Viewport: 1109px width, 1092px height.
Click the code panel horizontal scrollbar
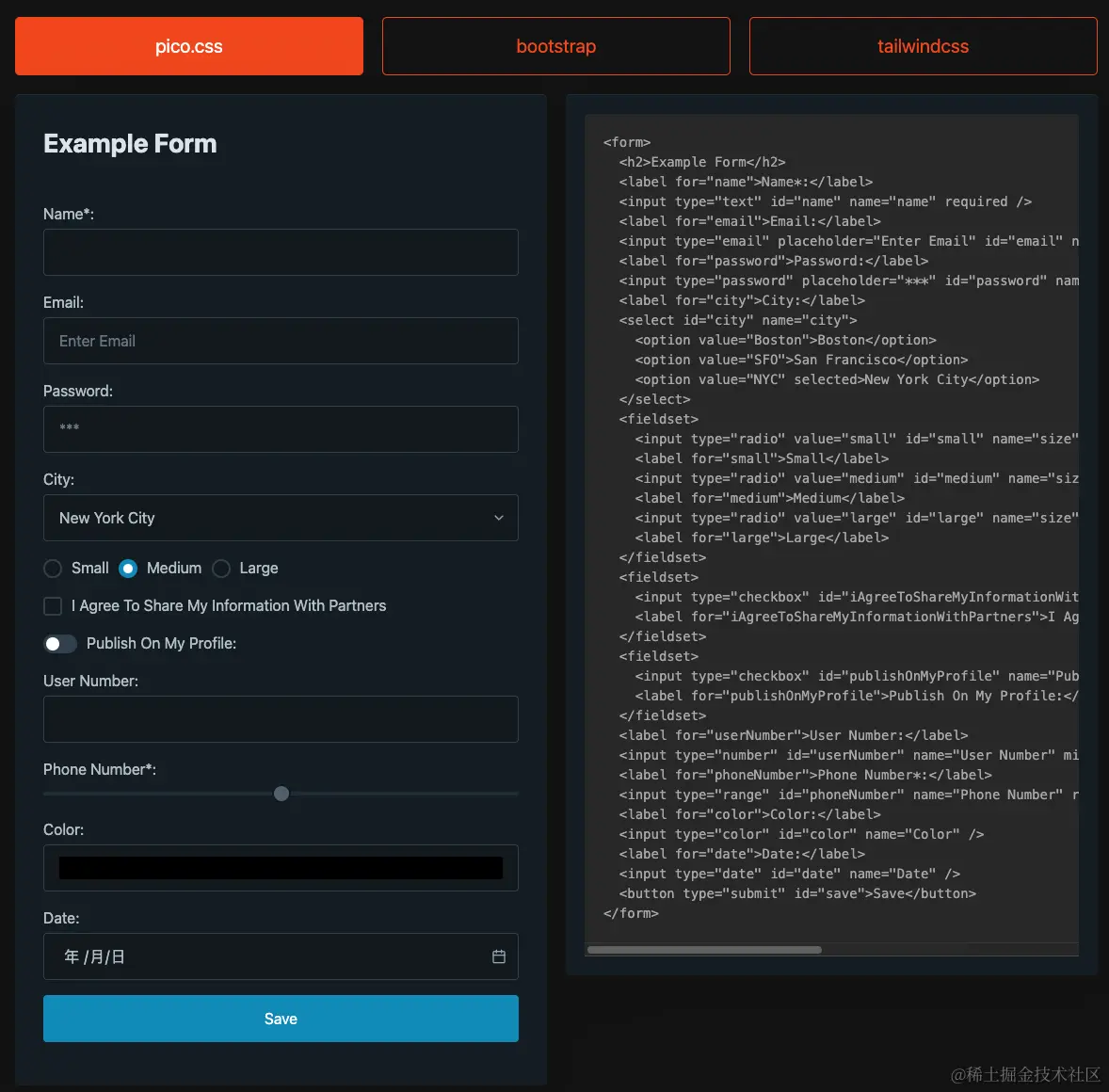(704, 950)
